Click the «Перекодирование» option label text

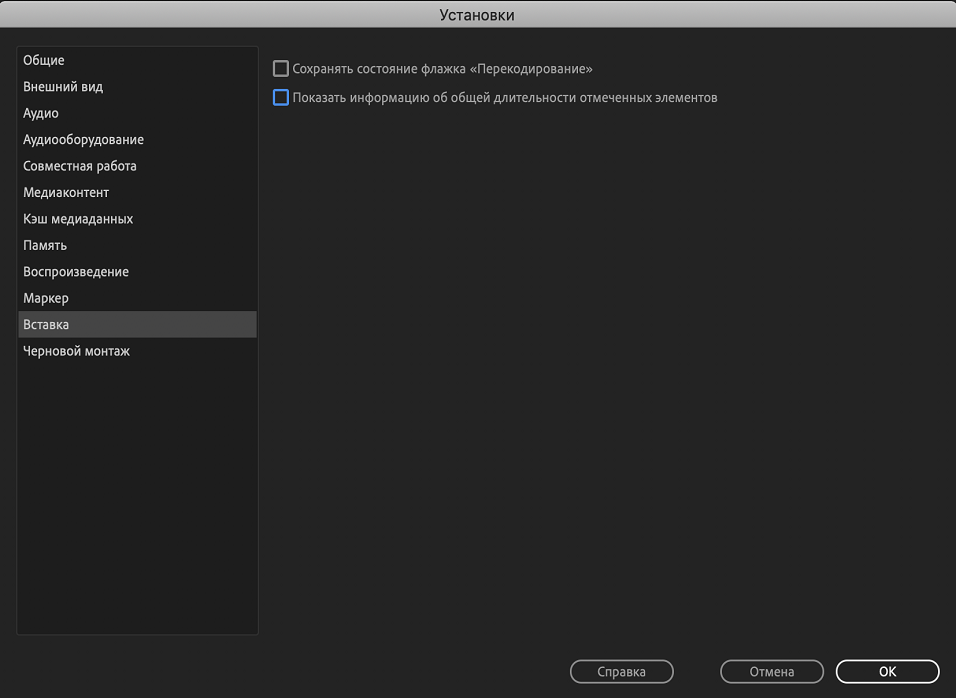531,69
